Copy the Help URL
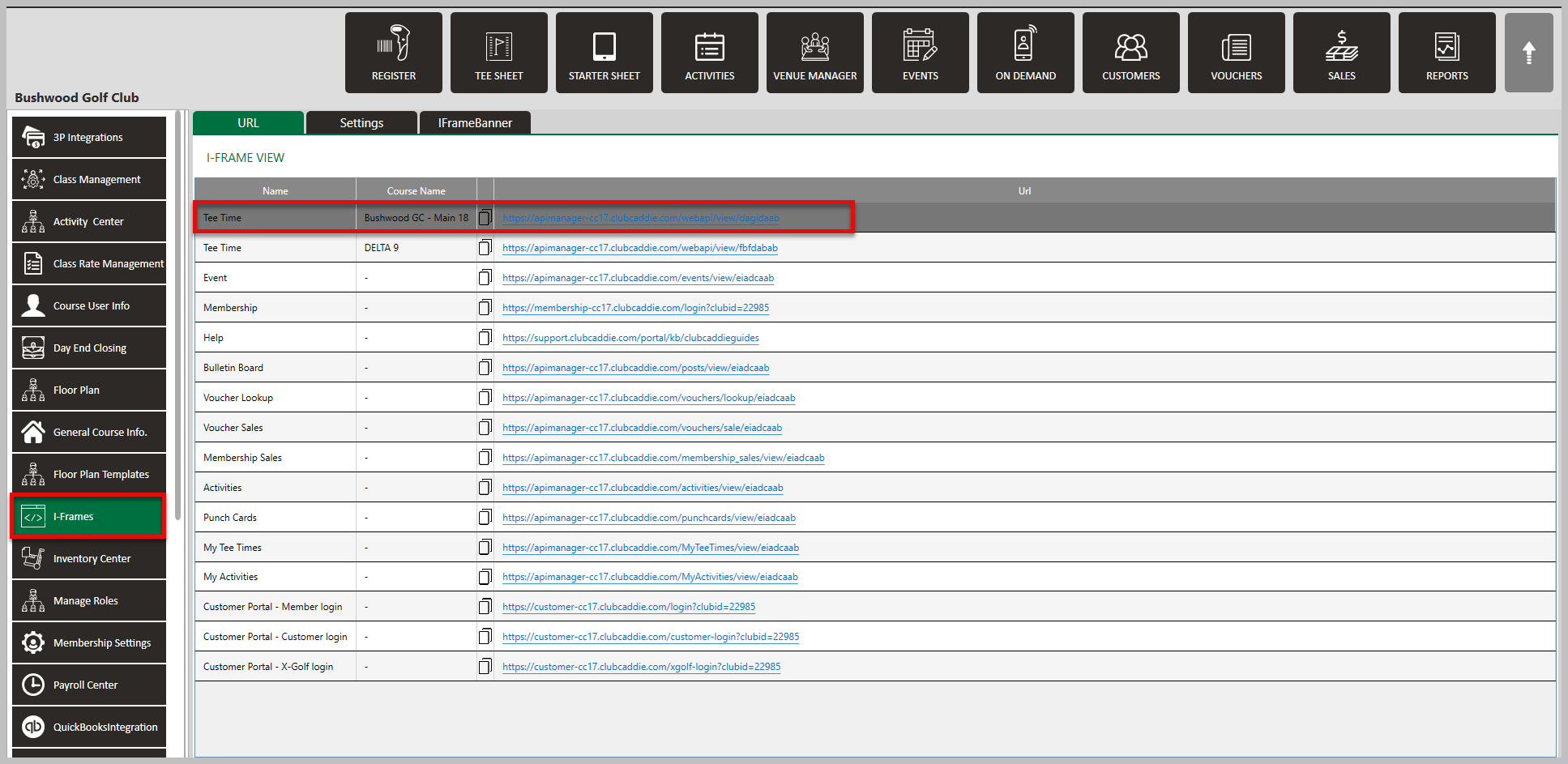1568x764 pixels. click(x=485, y=337)
